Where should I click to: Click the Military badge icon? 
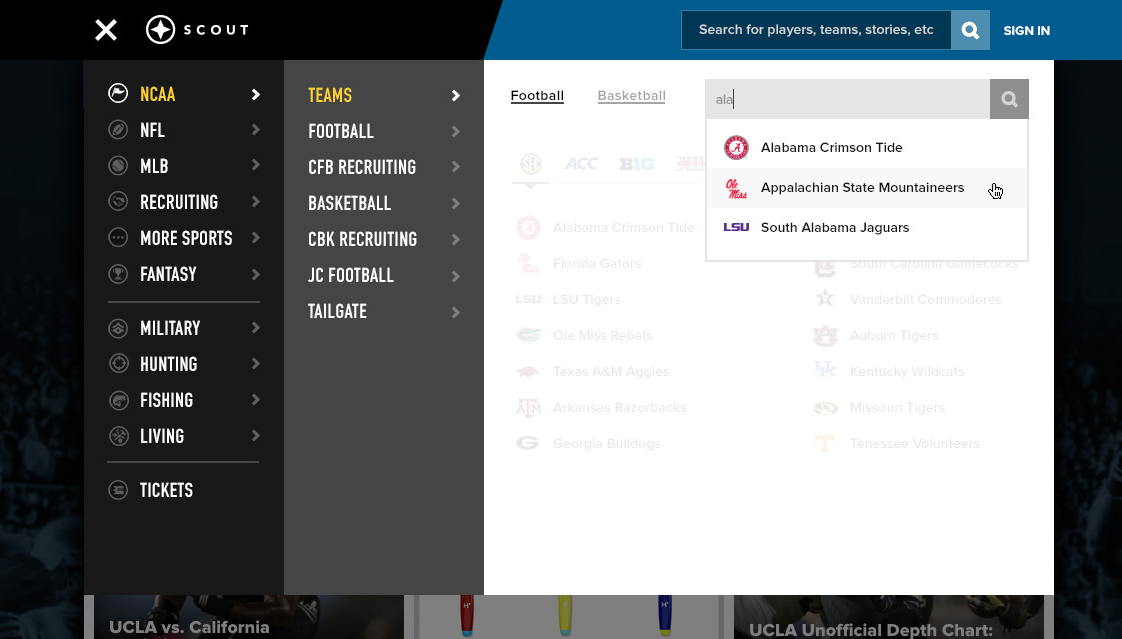pos(118,328)
